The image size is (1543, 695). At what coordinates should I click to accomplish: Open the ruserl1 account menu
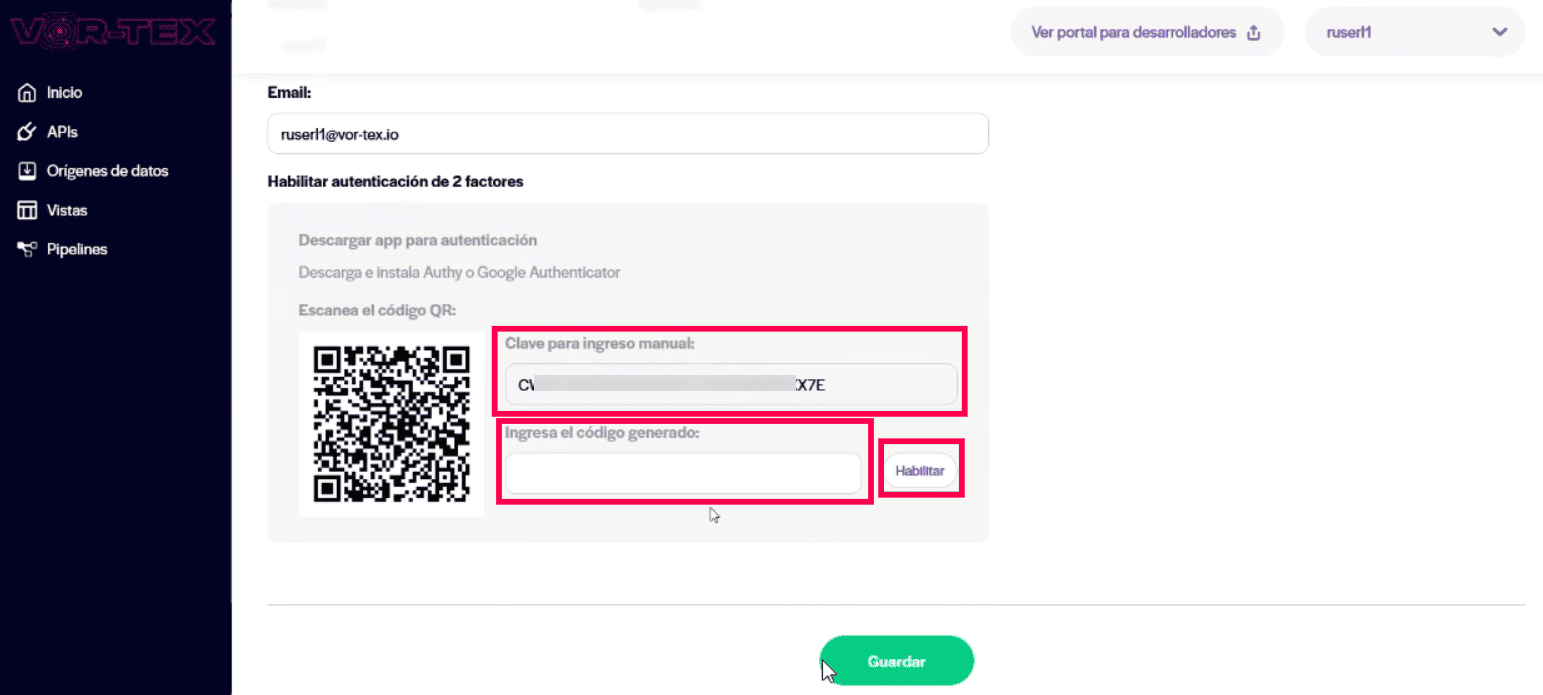[x=1415, y=32]
